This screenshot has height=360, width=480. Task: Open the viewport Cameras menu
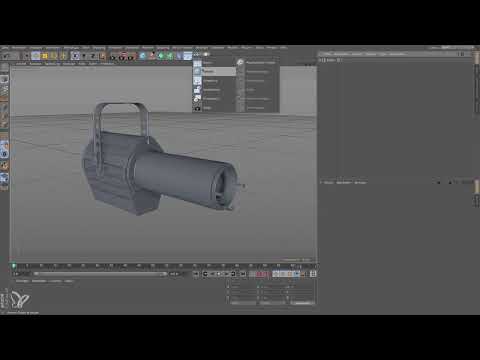[x=36, y=63]
